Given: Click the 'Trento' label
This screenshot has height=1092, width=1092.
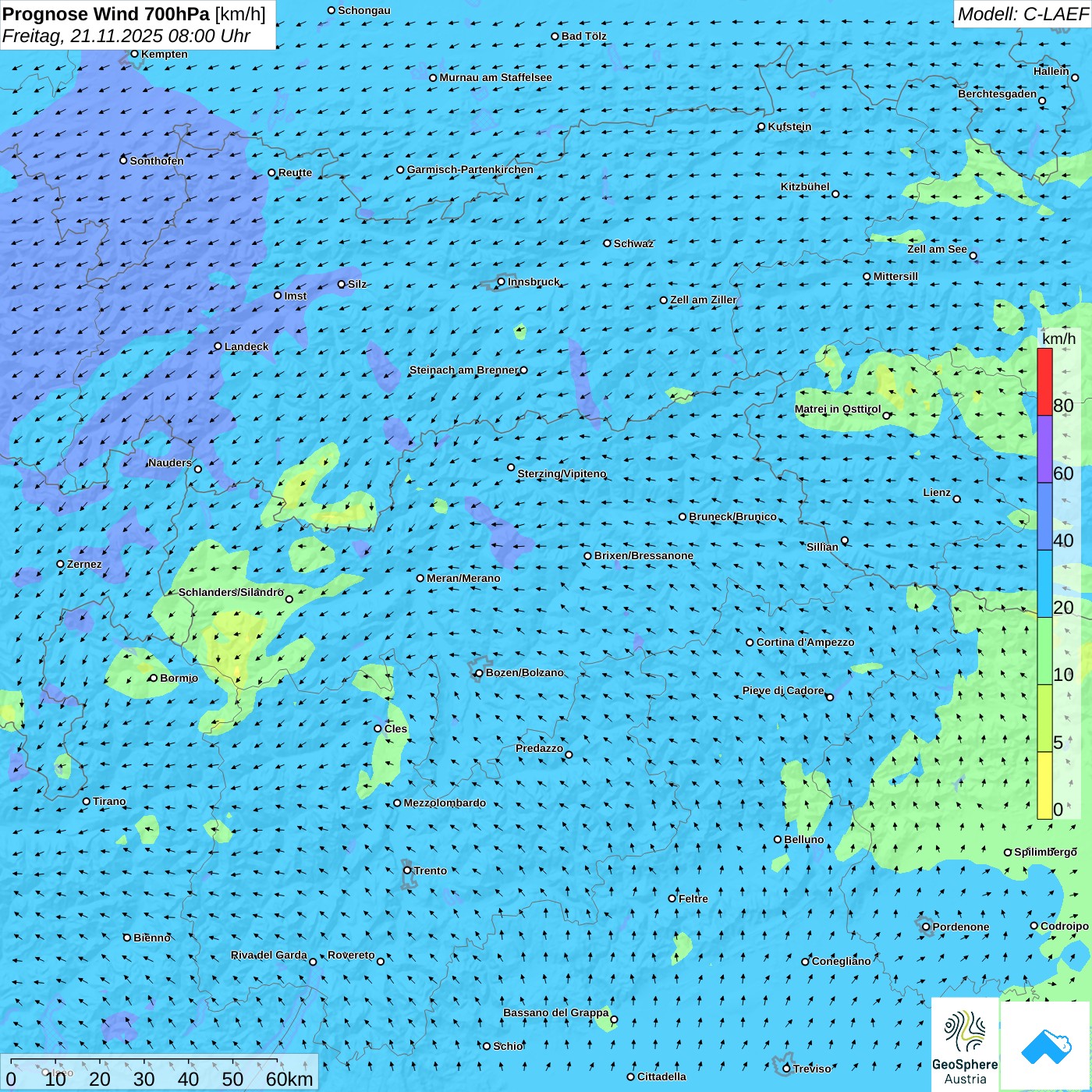Looking at the screenshot, I should point(431,870).
